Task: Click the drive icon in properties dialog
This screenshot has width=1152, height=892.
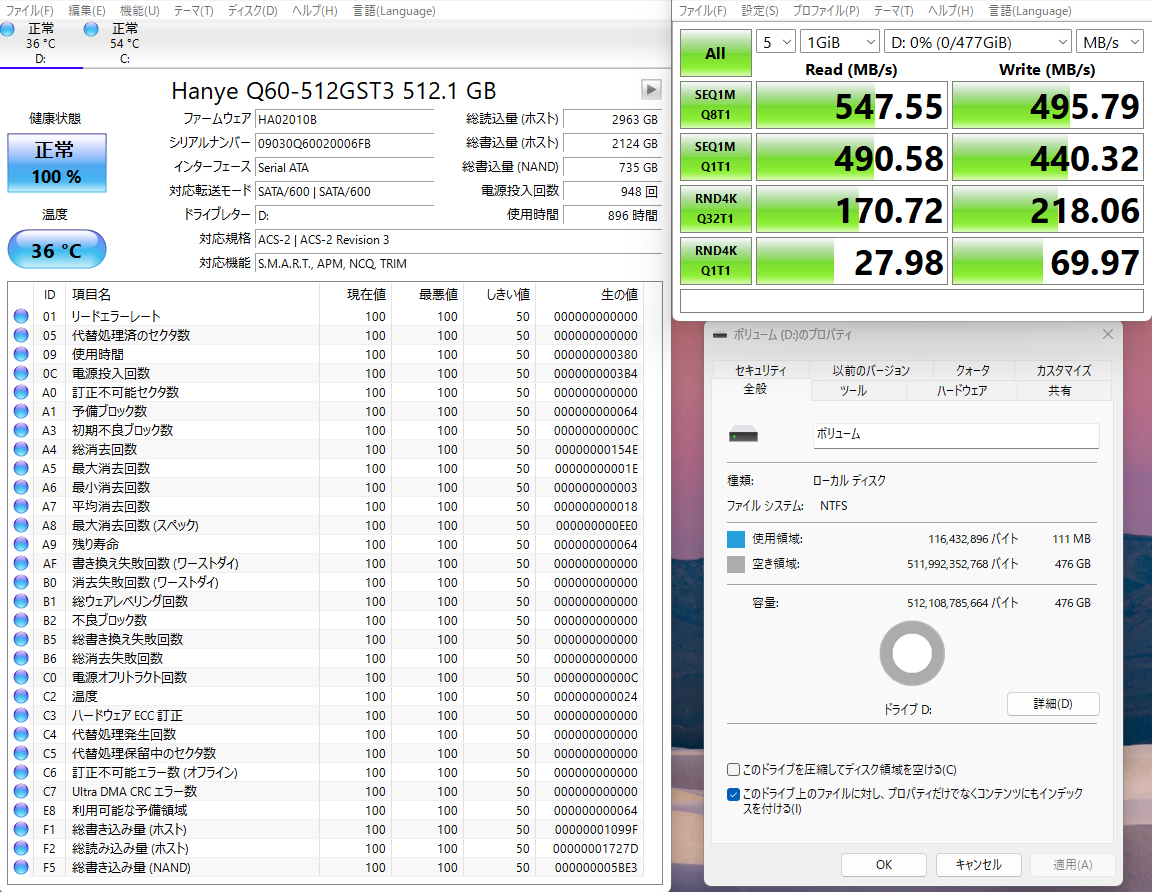Action: tap(743, 435)
